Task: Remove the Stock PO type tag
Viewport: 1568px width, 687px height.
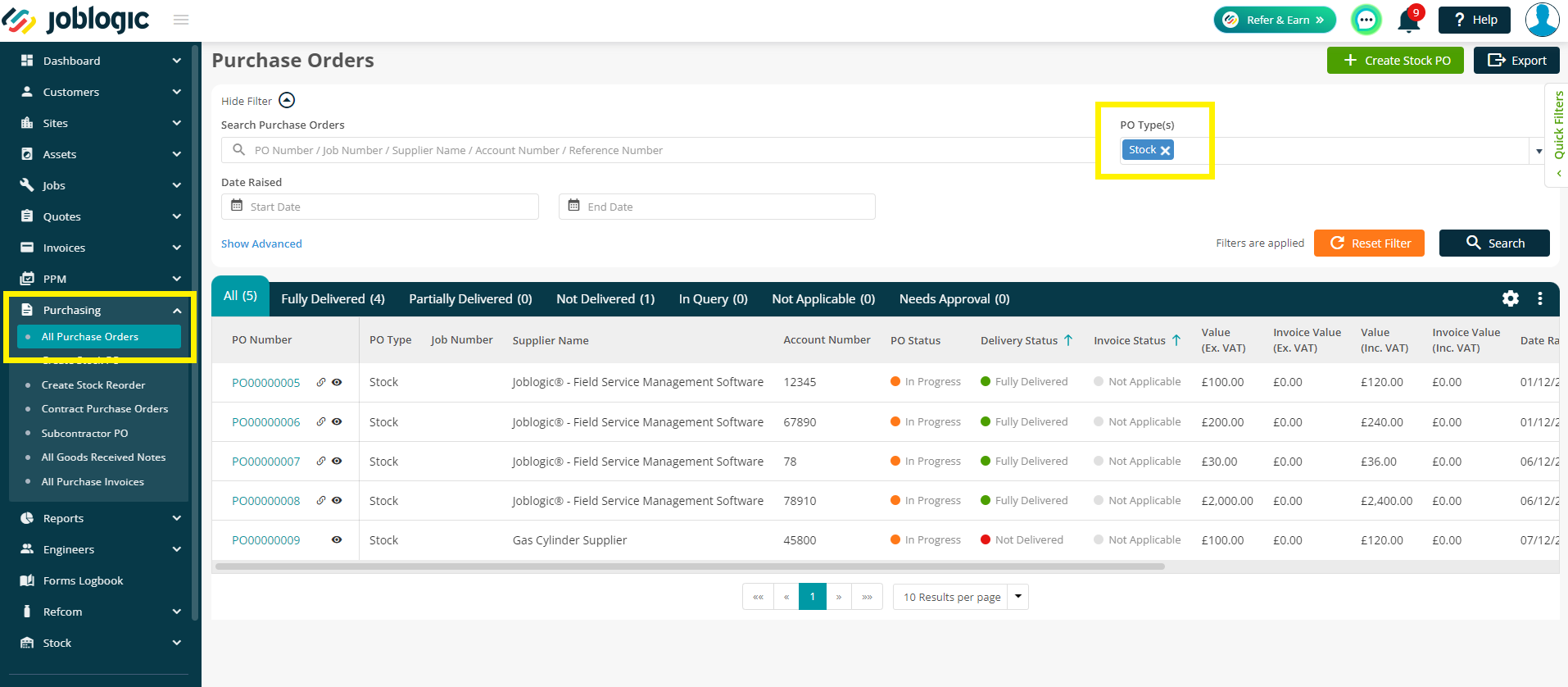Action: (1165, 150)
